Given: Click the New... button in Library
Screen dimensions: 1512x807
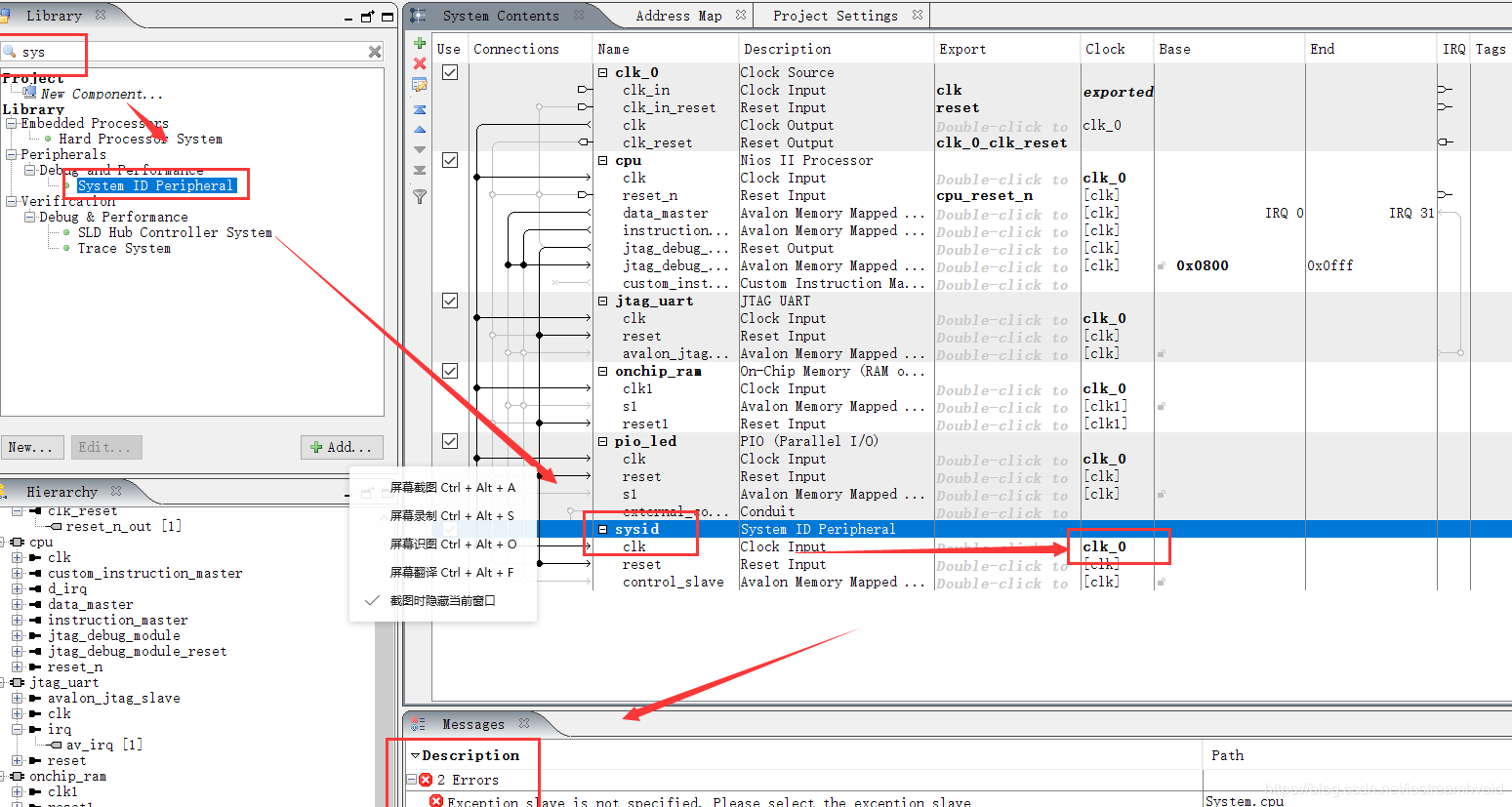Looking at the screenshot, I should click(33, 447).
